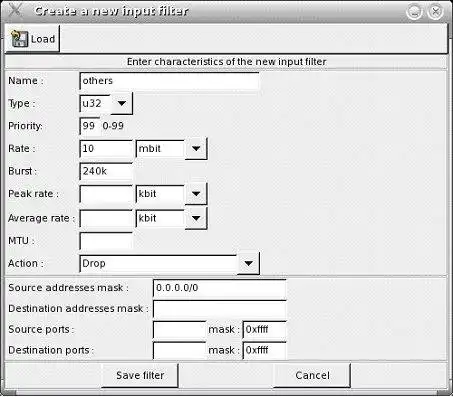453x397 pixels.
Task: Click the 'Average rate :' label
Action: click(41, 218)
